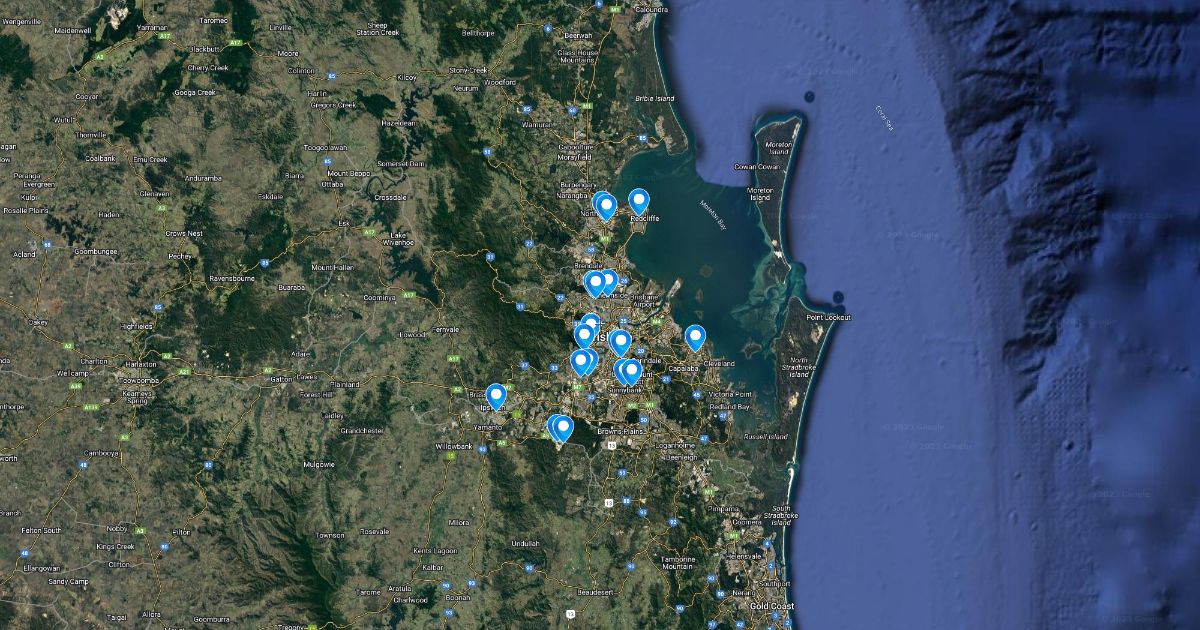Image resolution: width=1200 pixels, height=630 pixels.
Task: Click the Allora label
Action: [x=151, y=613]
